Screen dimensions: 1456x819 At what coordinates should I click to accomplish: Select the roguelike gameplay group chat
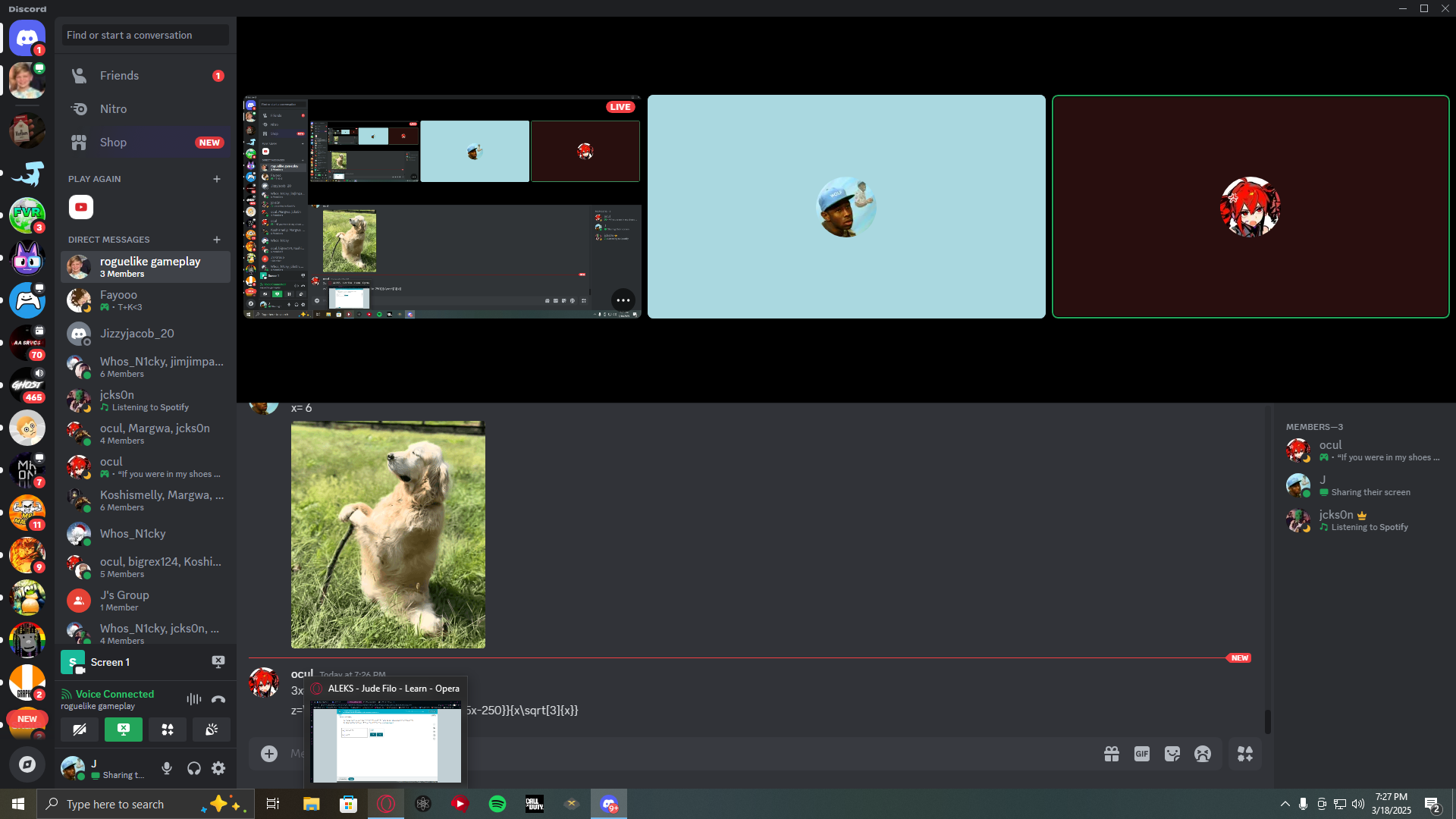pos(146,267)
